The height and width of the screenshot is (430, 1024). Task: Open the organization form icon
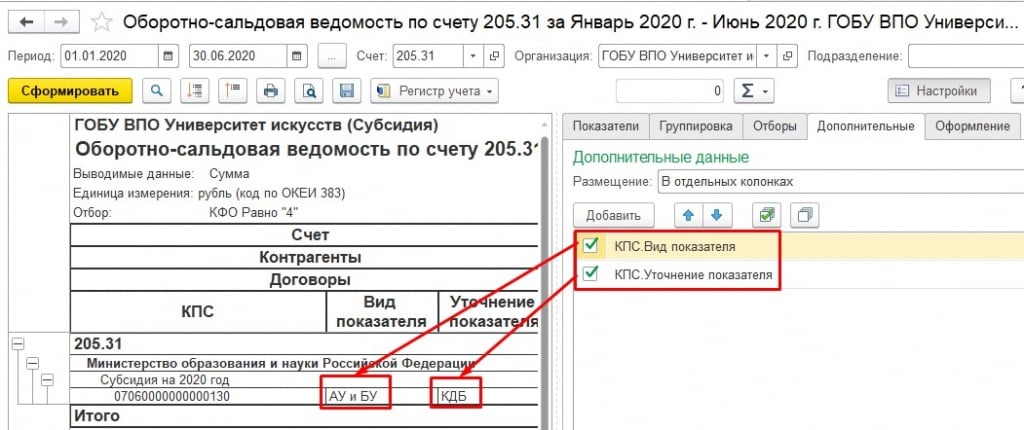788,56
